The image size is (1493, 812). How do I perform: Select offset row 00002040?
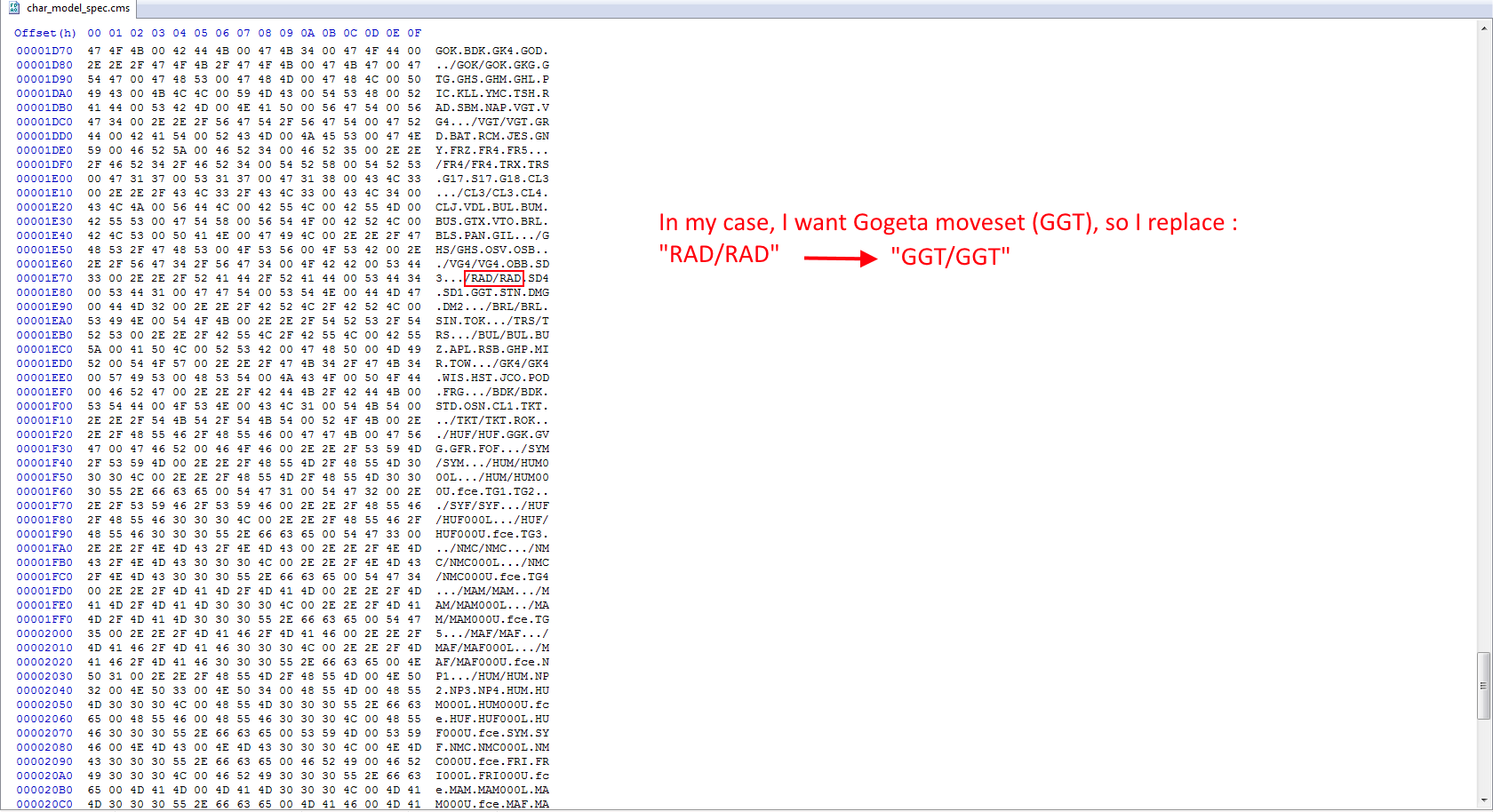click(x=44, y=690)
